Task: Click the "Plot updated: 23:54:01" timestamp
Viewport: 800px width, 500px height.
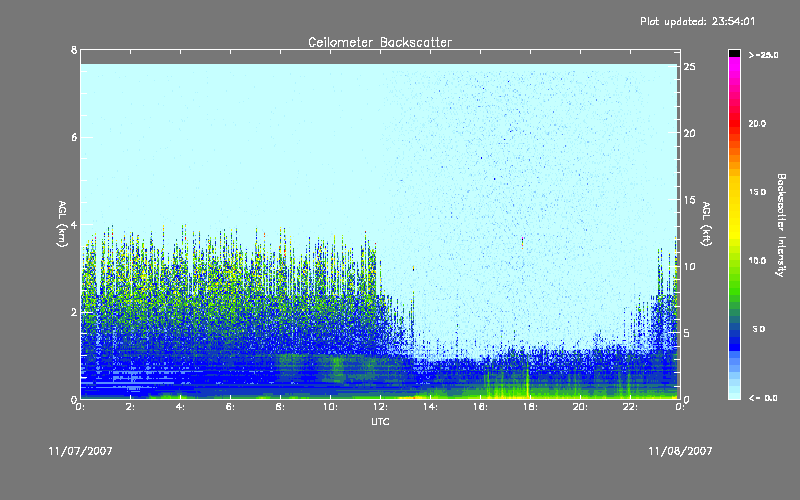Action: tap(697, 21)
